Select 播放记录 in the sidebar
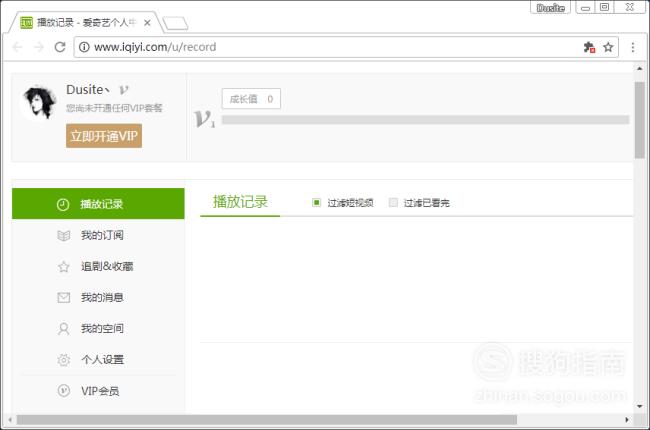Screen dimensions: 650x430 click(x=98, y=204)
